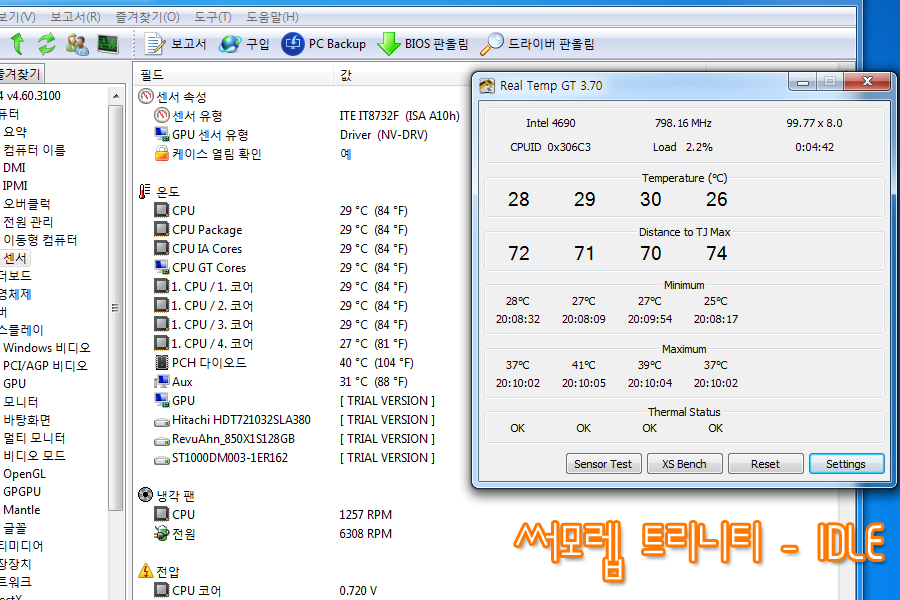The height and width of the screenshot is (600, 900).
Task: Click the GPU 센서 유형 row icon
Action: coord(162,134)
